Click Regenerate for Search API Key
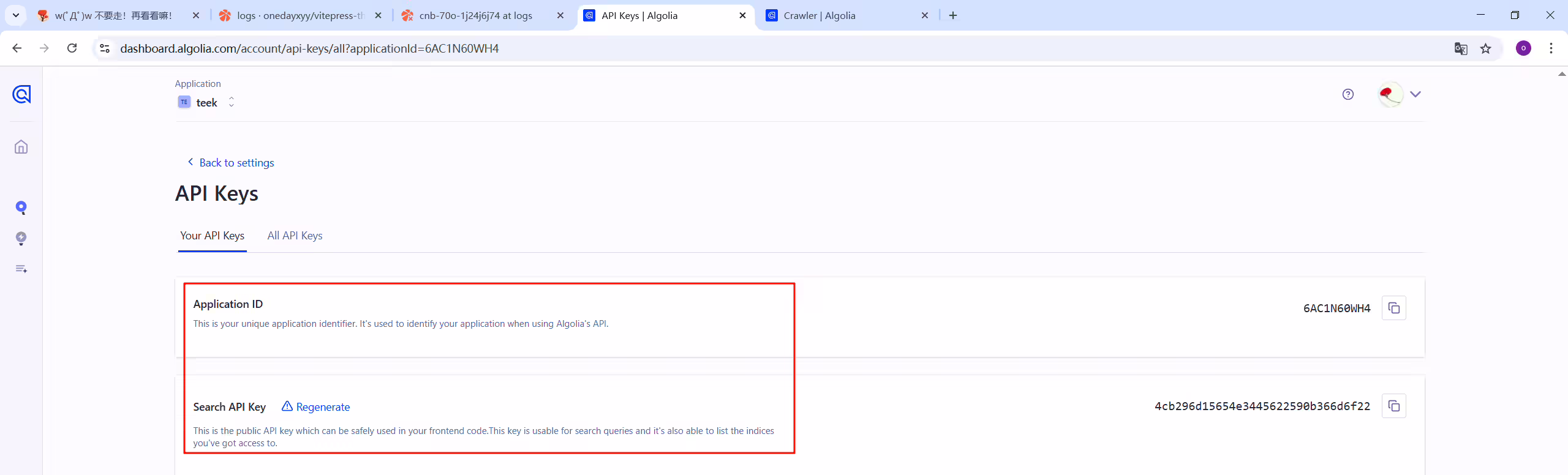This screenshot has width=1568, height=475. coord(316,407)
